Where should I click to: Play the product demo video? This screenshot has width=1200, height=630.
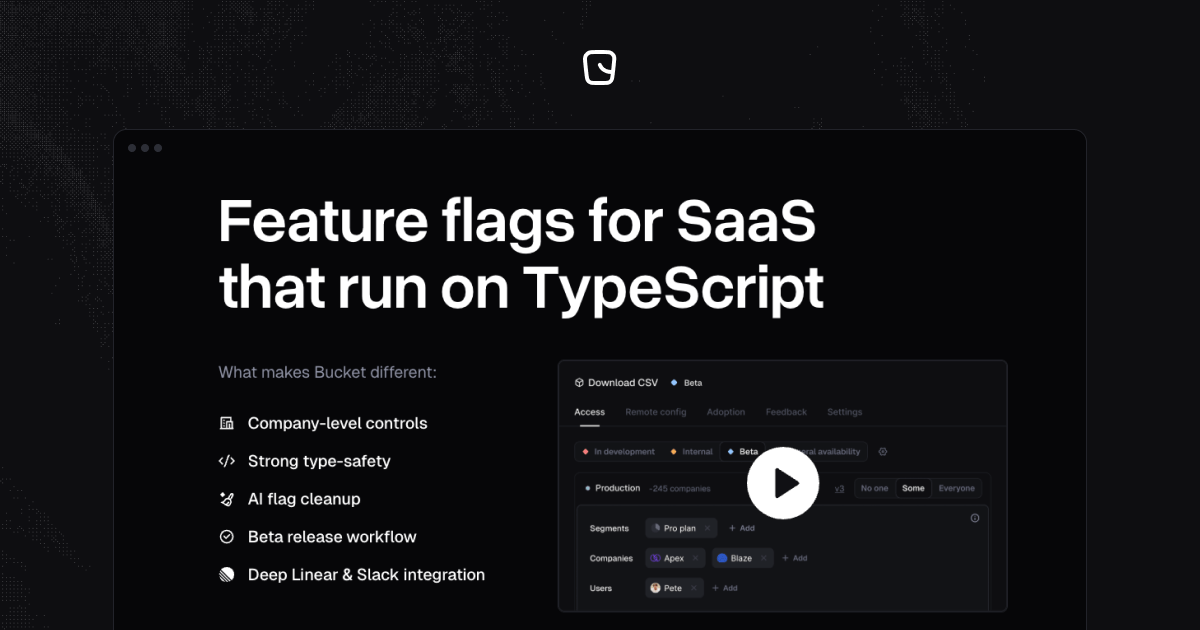click(x=783, y=484)
